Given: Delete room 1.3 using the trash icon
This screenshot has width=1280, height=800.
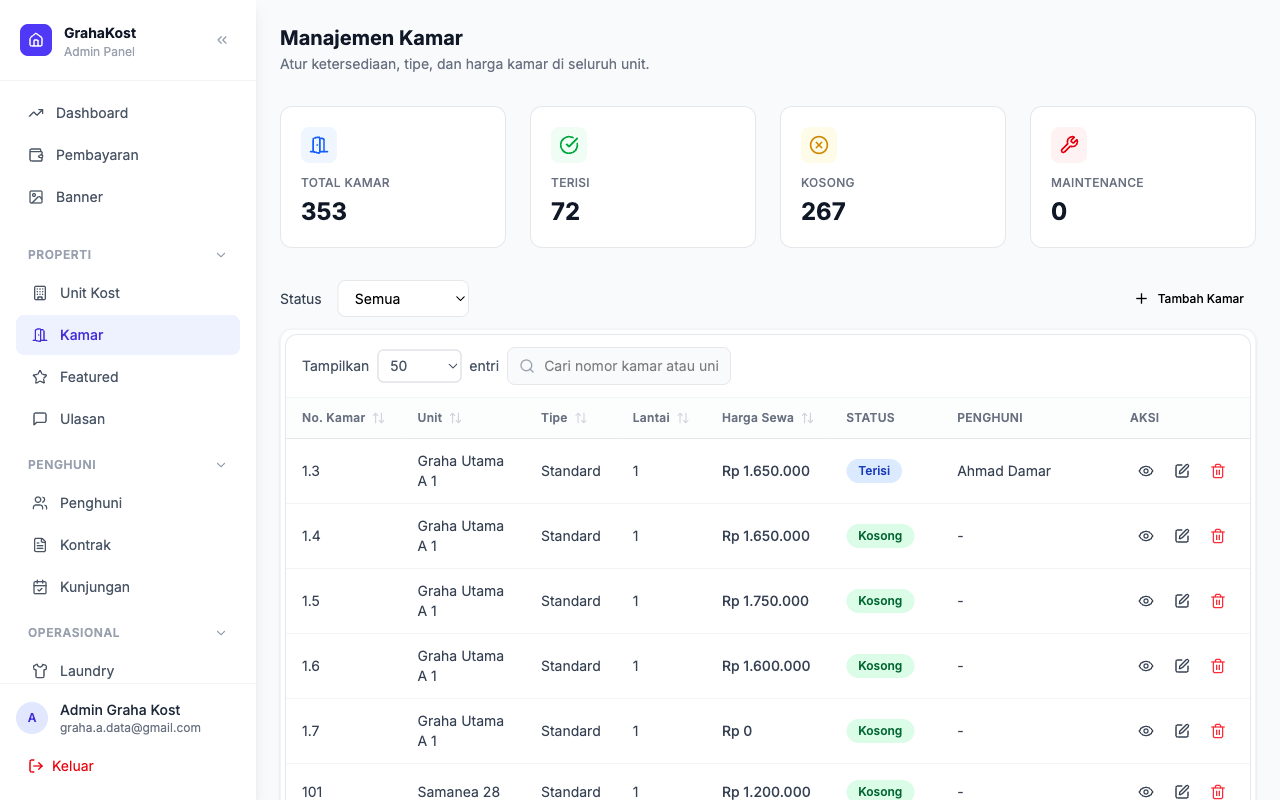Looking at the screenshot, I should tap(1218, 471).
